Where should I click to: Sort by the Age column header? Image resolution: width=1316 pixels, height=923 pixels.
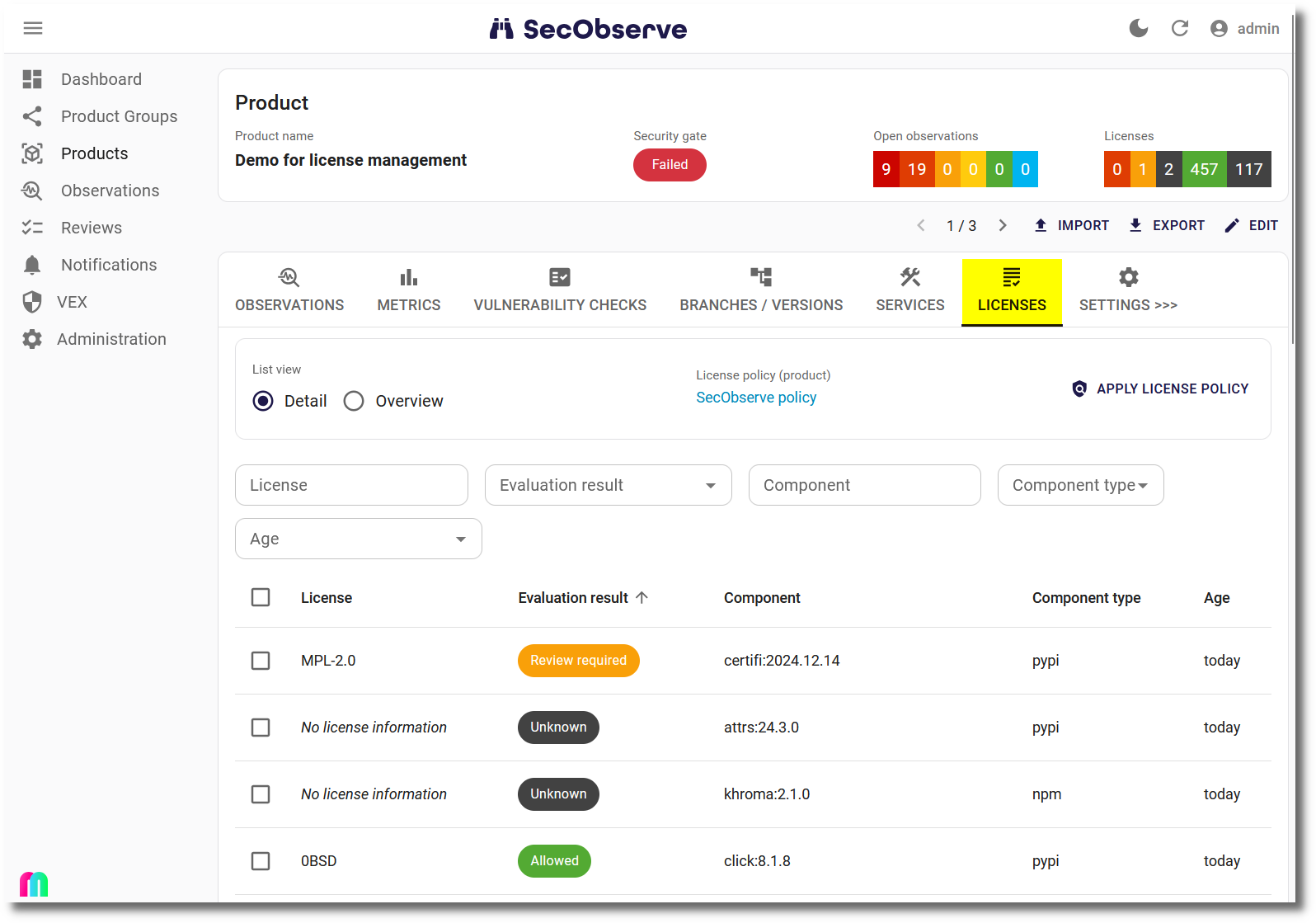(1217, 598)
